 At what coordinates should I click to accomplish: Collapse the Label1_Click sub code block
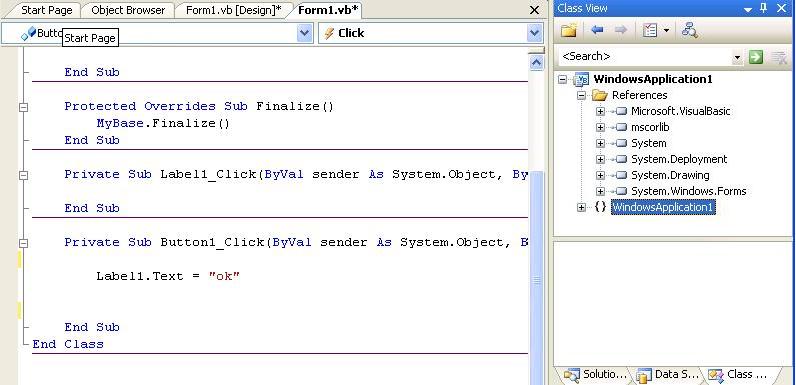coord(23,175)
